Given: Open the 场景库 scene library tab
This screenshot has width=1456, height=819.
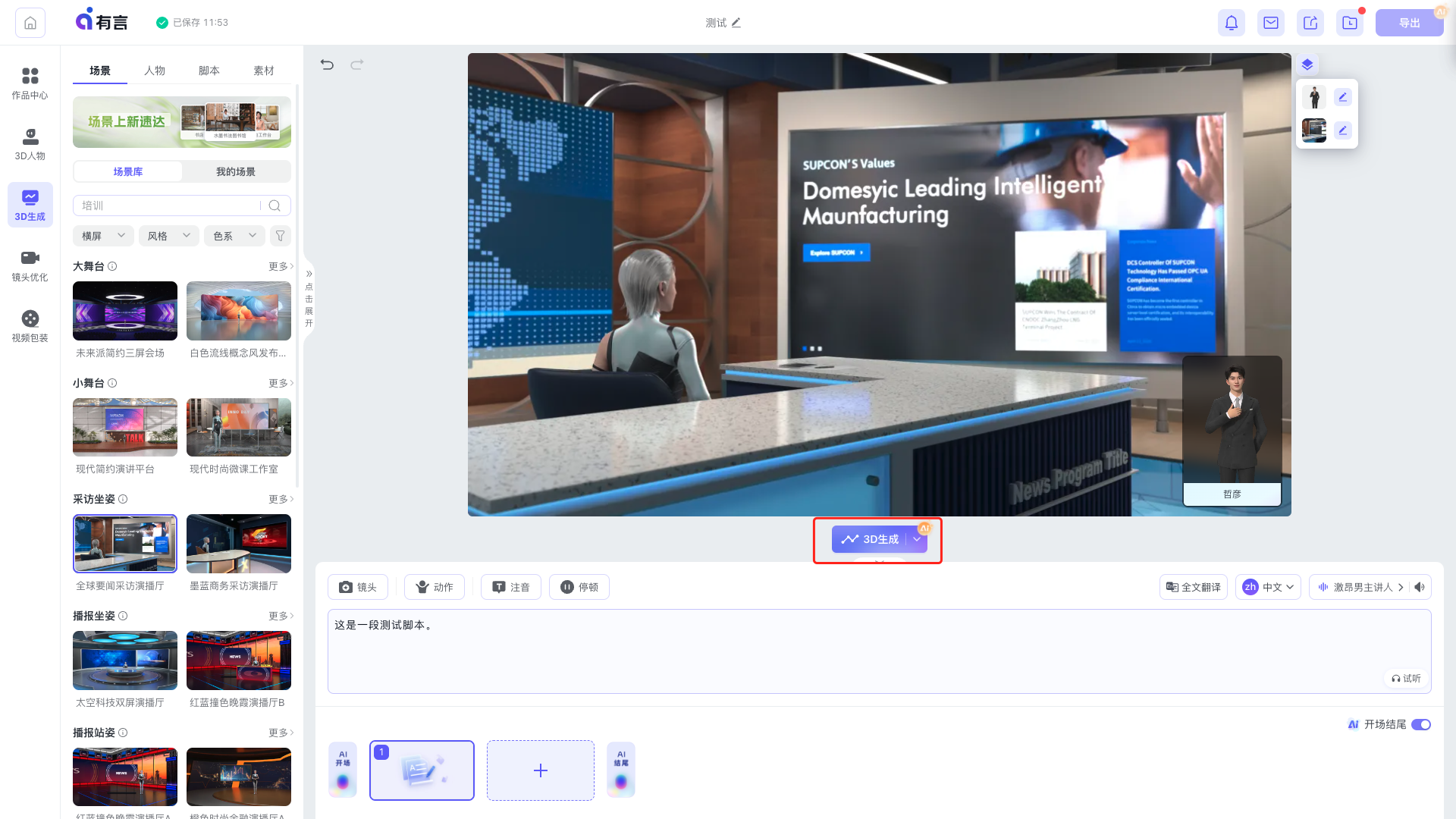Looking at the screenshot, I should [127, 172].
